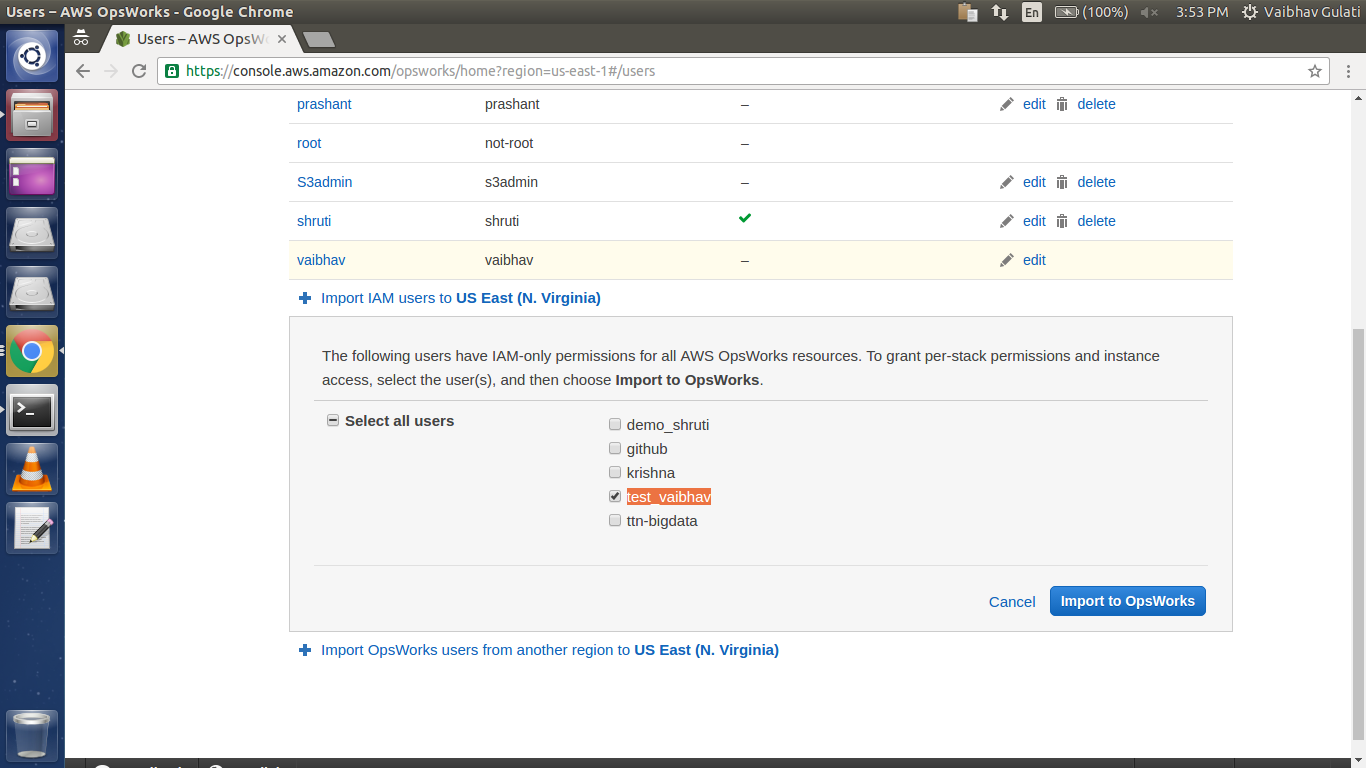Screen dimensions: 1366x768
Task: Open the S3admin user link
Action: point(325,182)
